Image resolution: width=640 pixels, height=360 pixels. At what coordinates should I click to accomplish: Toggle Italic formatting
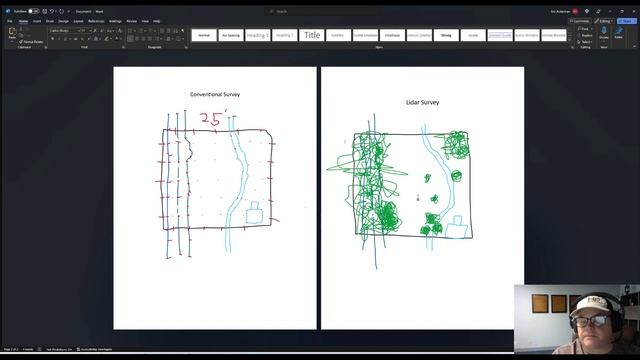click(x=59, y=39)
